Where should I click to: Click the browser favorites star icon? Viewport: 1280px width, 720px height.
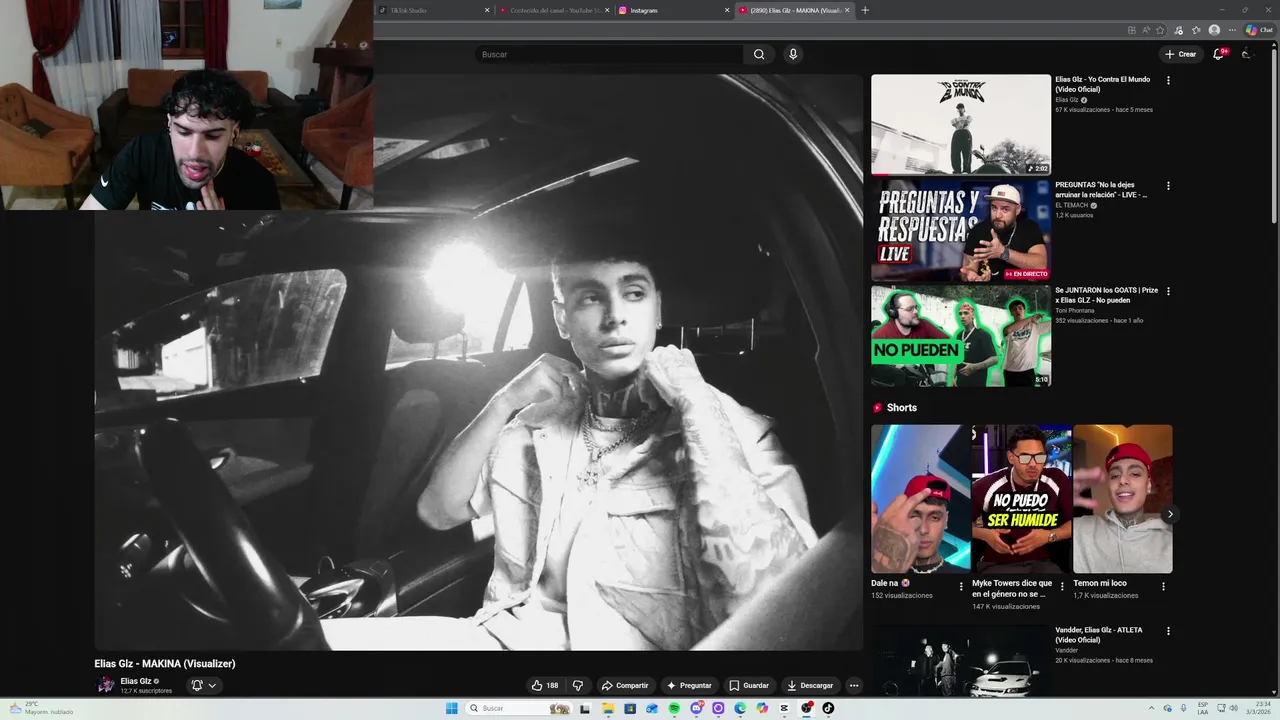1160,30
